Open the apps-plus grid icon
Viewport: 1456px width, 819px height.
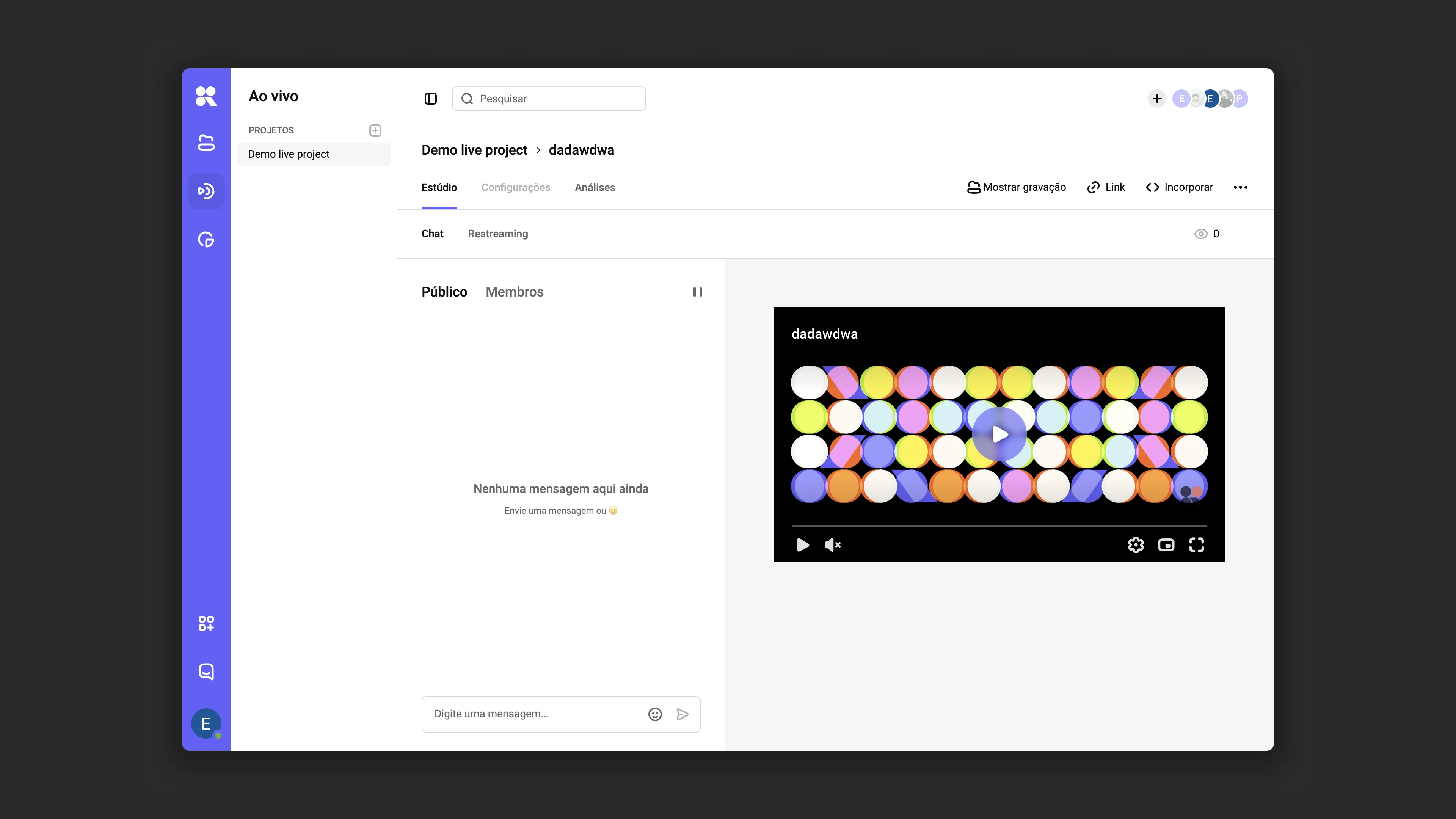click(x=206, y=623)
